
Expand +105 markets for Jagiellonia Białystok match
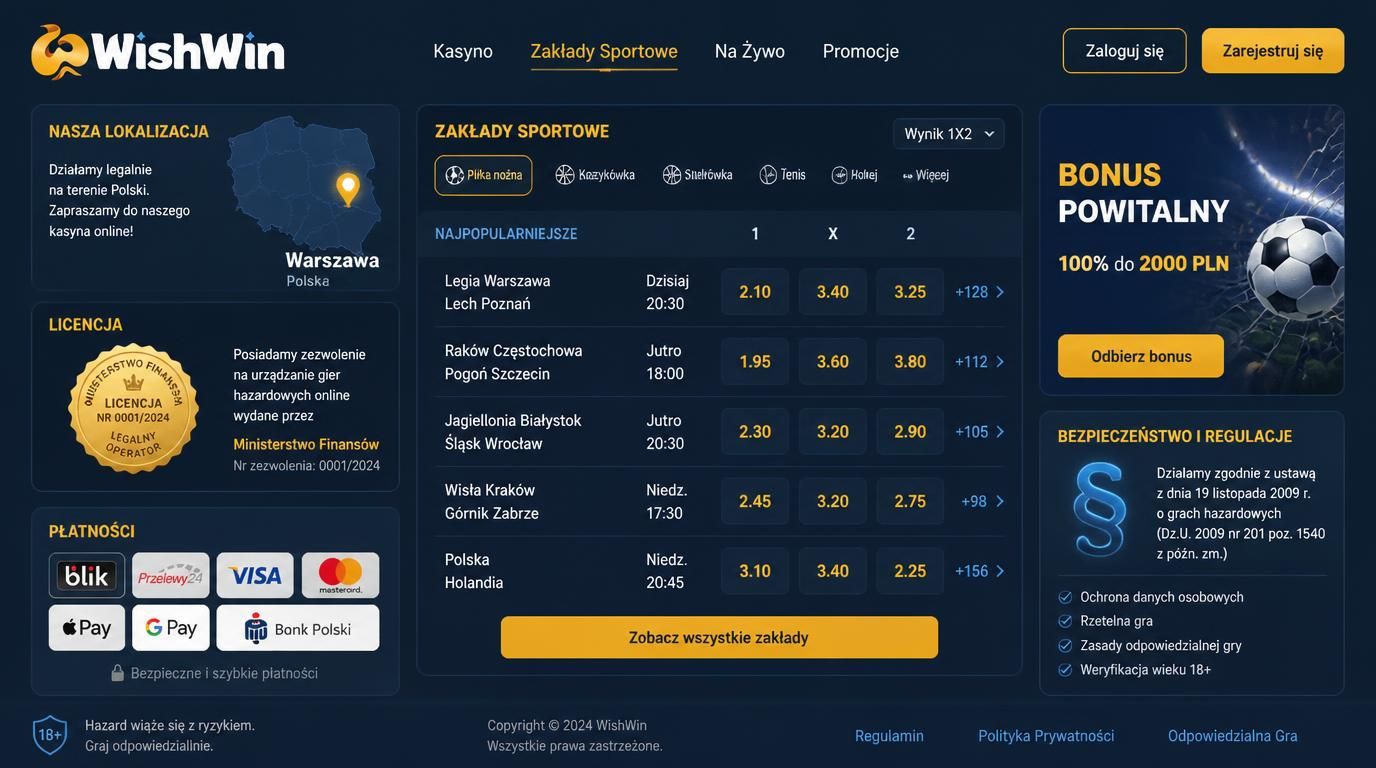click(x=980, y=432)
